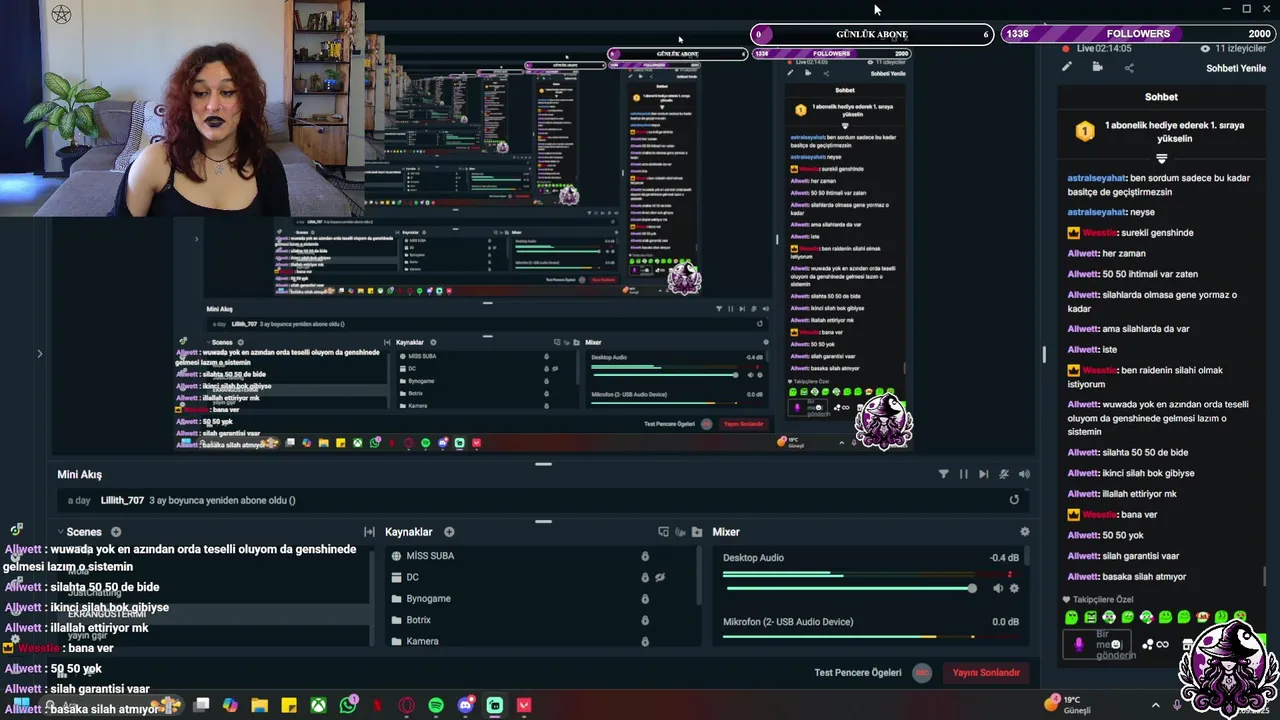Screen dimensions: 1280x720
Task: Add a new source in Kaynaklar
Action: [449, 532]
